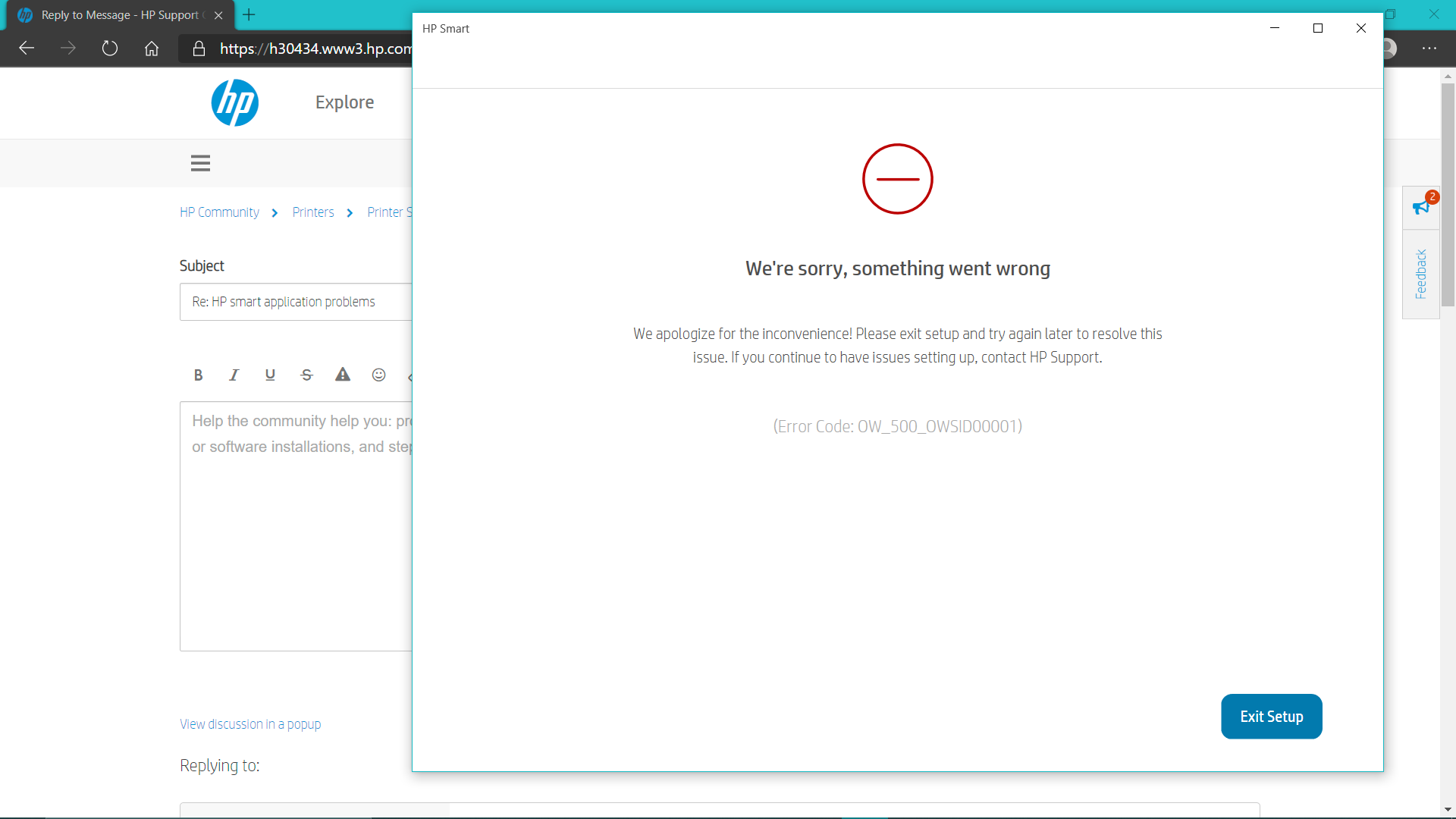Open the hamburger menu icon
The height and width of the screenshot is (819, 1456).
coord(200,163)
